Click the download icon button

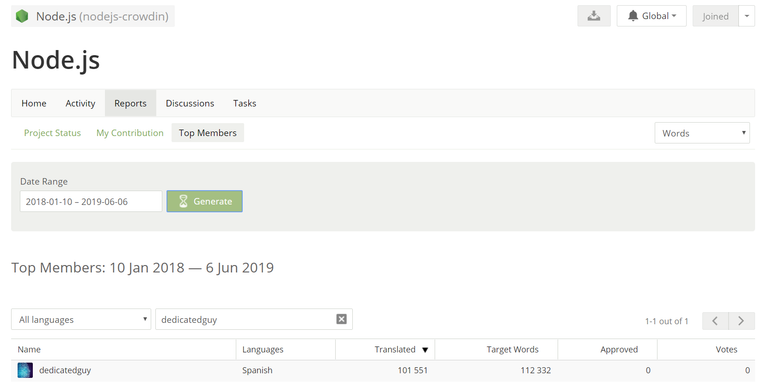[594, 16]
